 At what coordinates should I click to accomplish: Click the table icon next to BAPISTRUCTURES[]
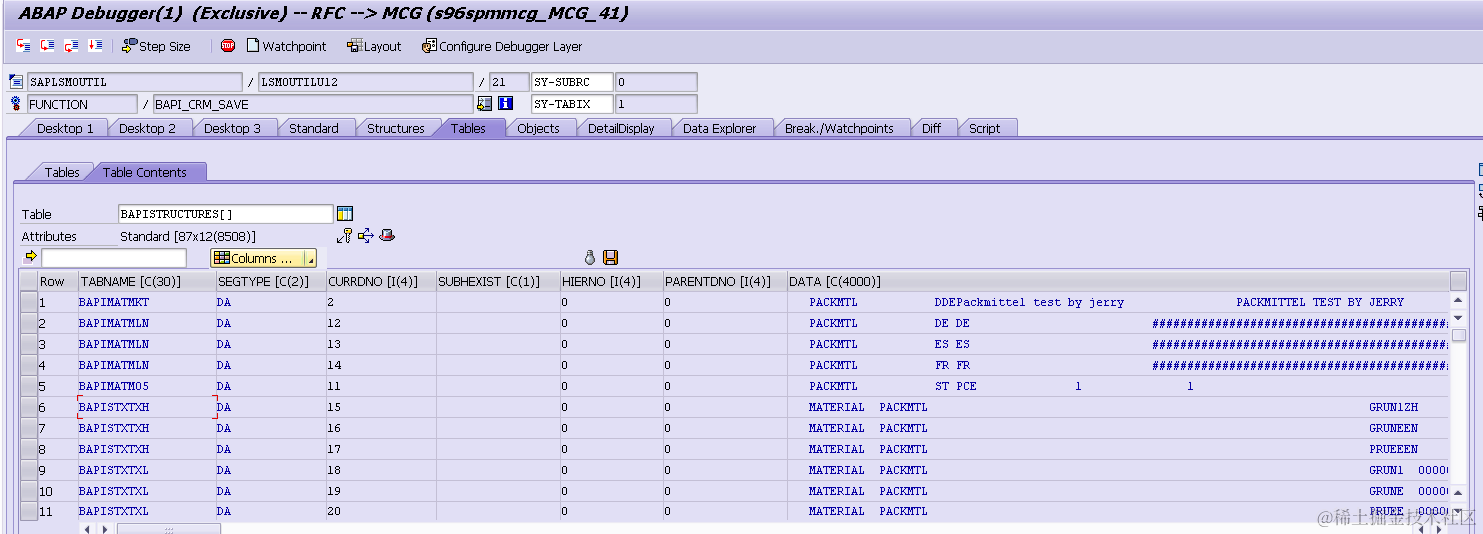tap(345, 213)
